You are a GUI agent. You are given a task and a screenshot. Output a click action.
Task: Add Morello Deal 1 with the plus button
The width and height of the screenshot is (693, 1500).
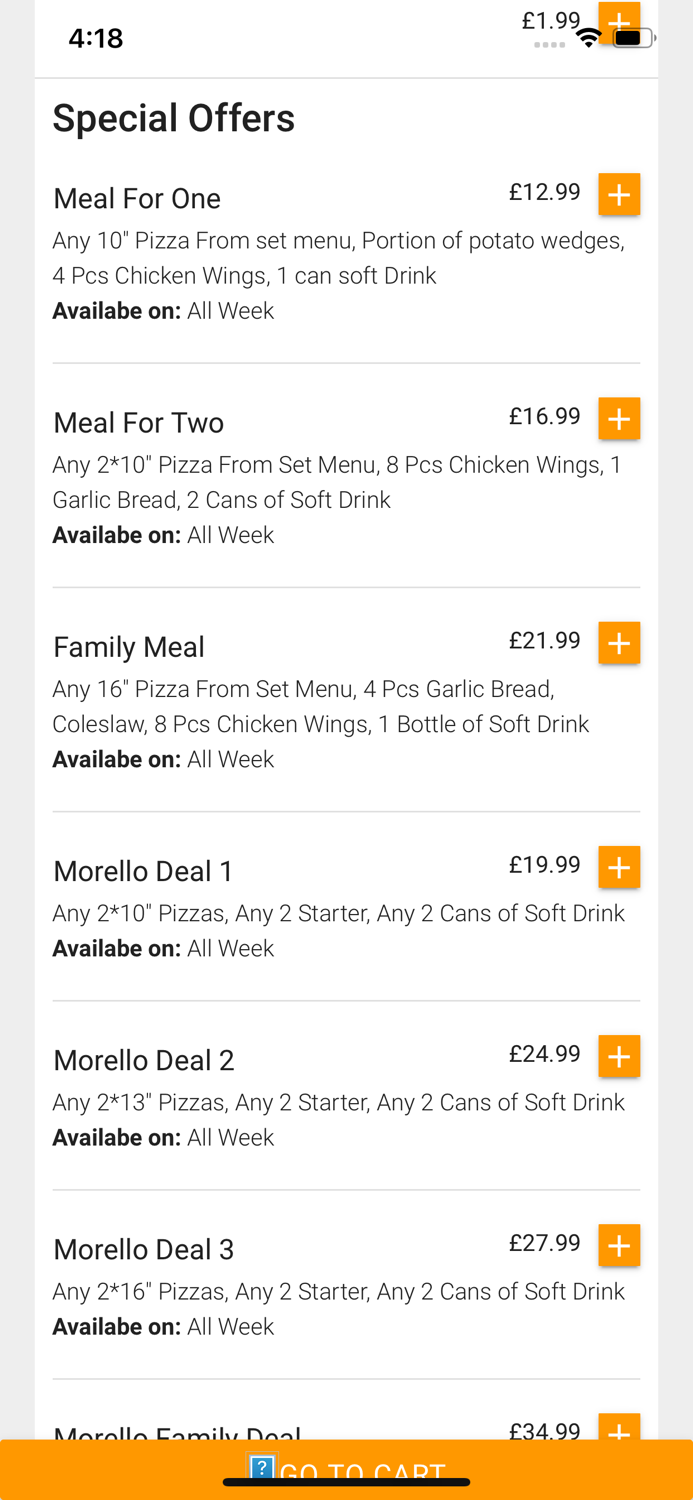coord(618,867)
